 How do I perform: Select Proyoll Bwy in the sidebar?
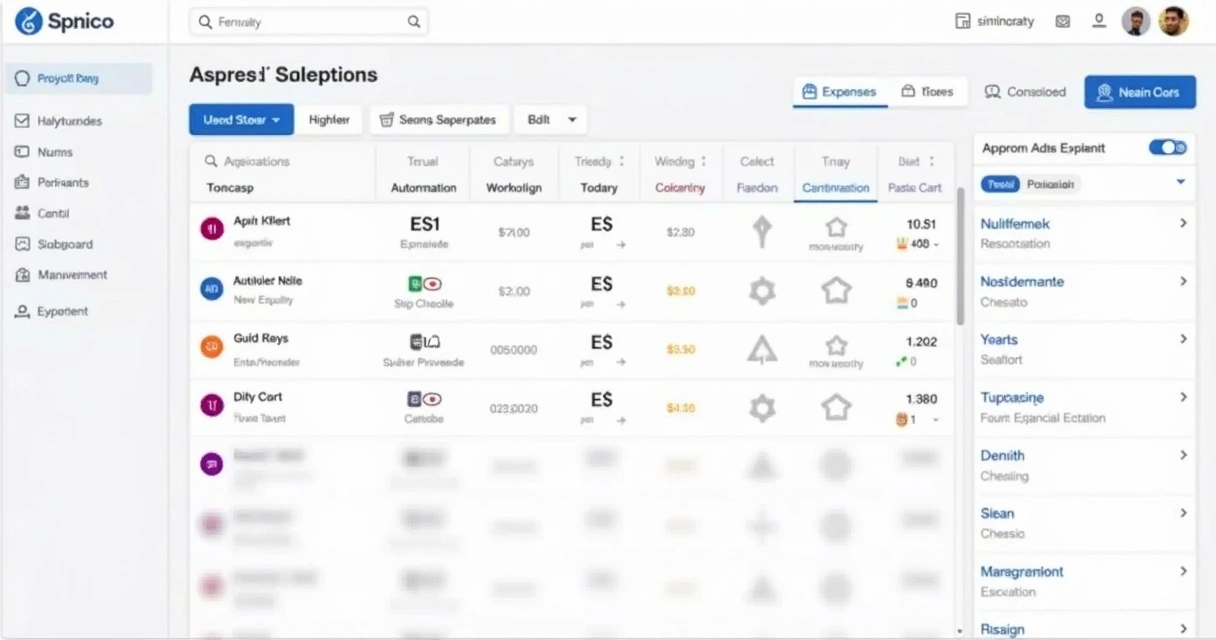[x=79, y=78]
